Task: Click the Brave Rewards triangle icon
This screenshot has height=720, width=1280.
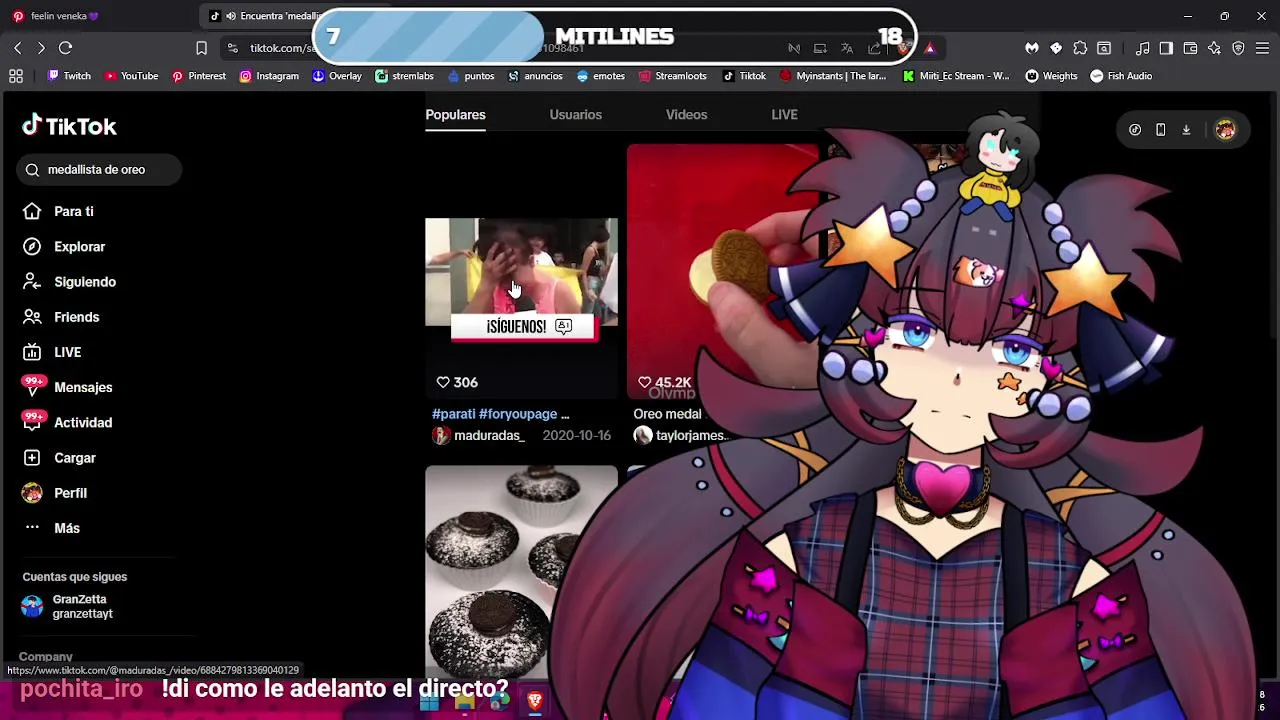Action: pyautogui.click(x=930, y=48)
